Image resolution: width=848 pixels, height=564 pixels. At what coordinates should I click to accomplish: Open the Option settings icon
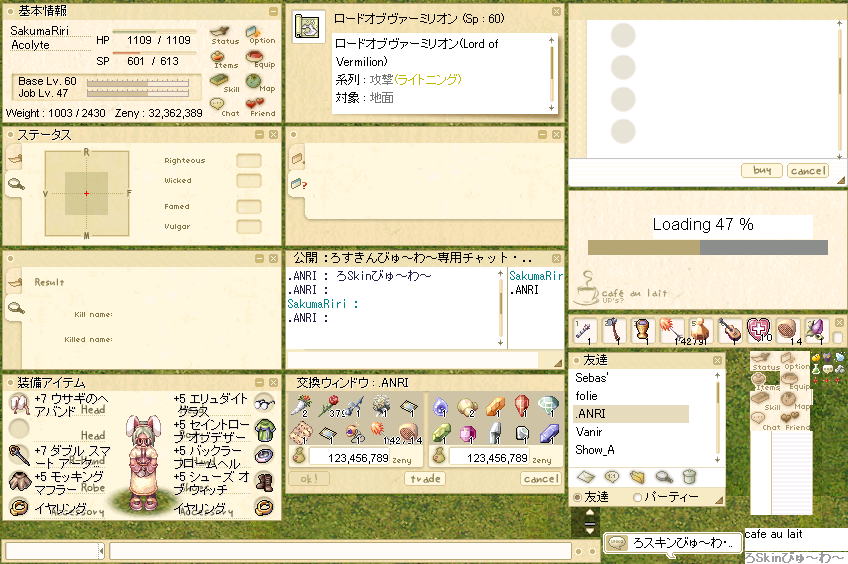(x=261, y=35)
